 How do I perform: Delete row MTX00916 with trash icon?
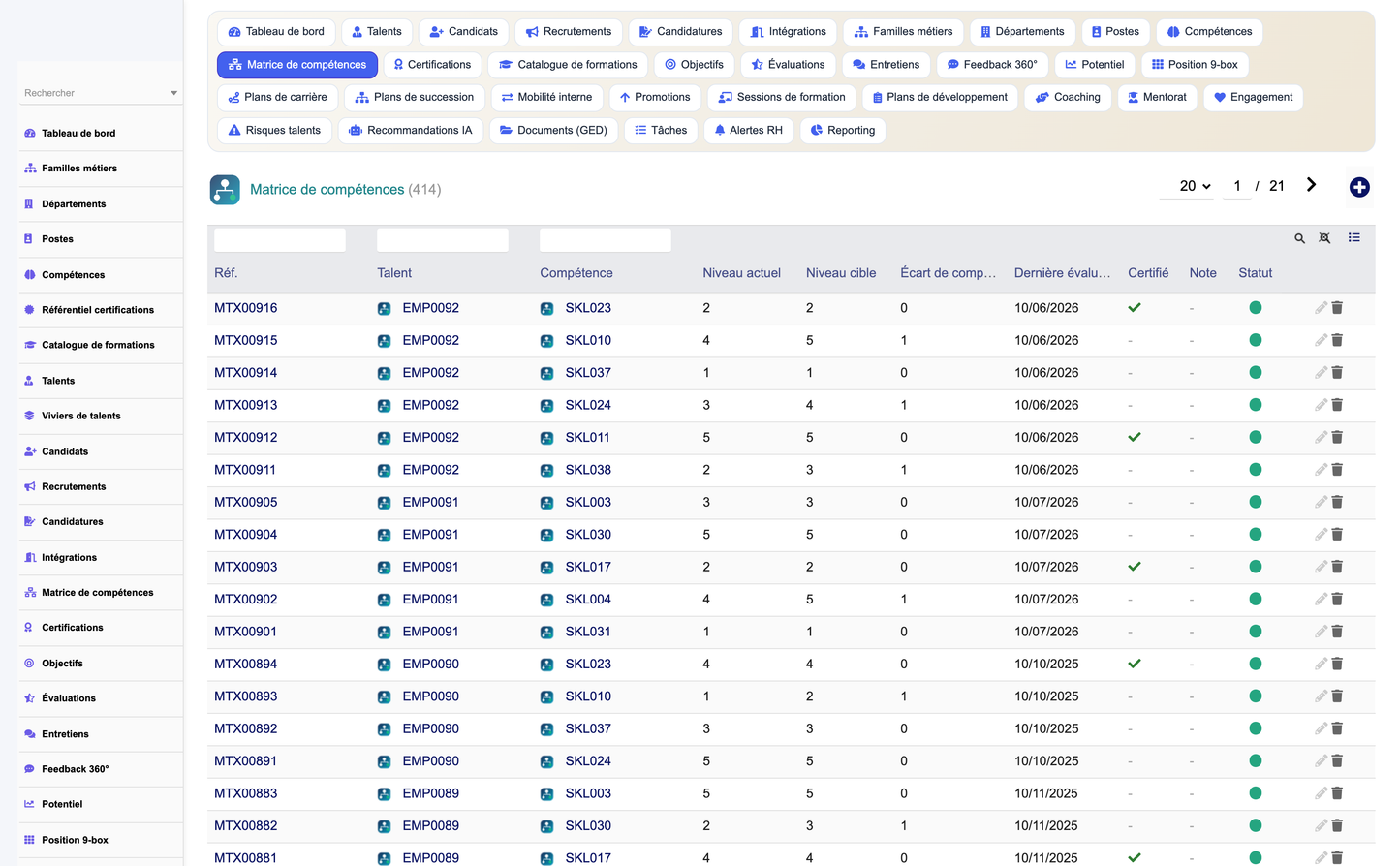click(x=1337, y=308)
